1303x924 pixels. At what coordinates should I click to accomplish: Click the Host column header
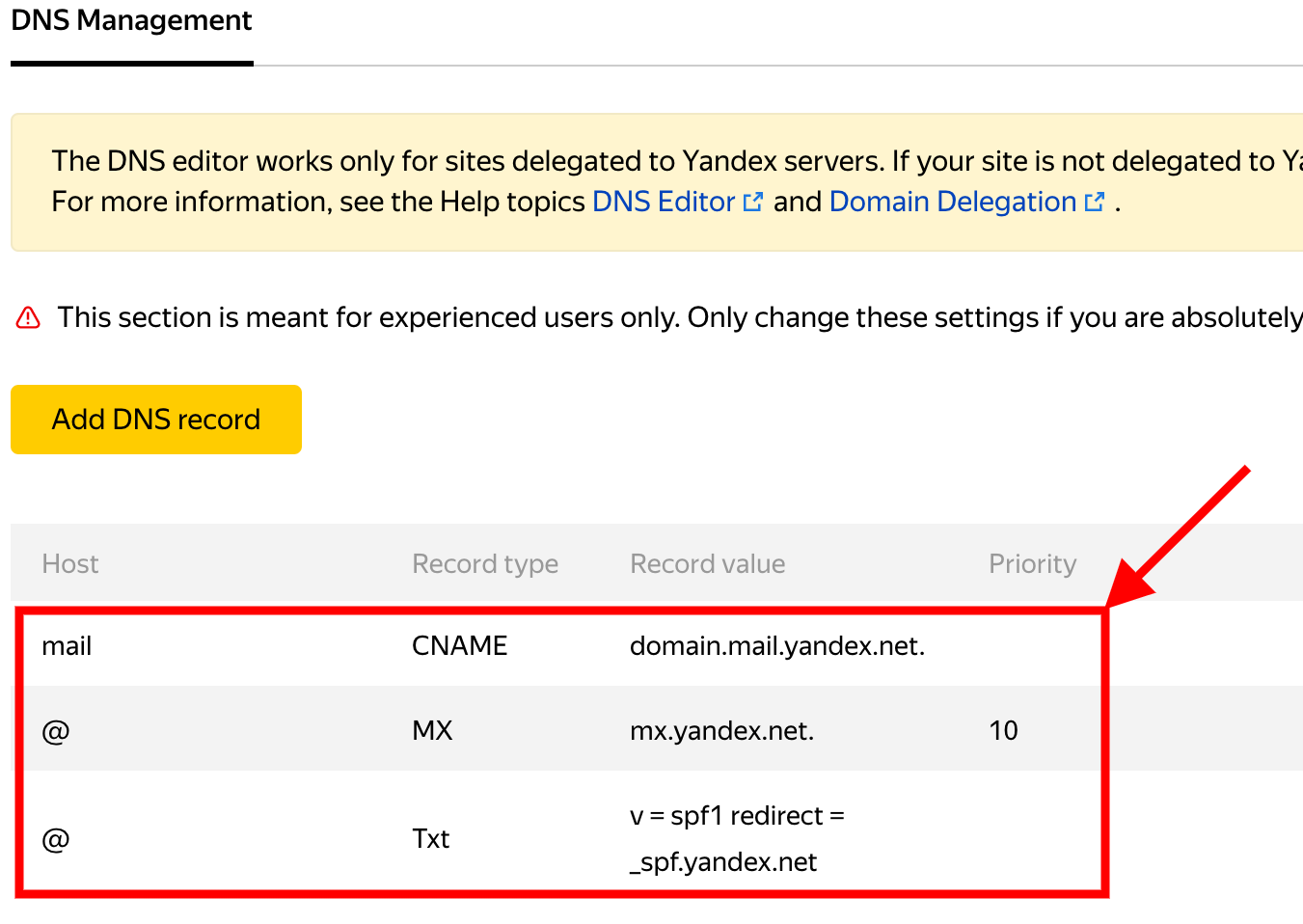[x=70, y=564]
